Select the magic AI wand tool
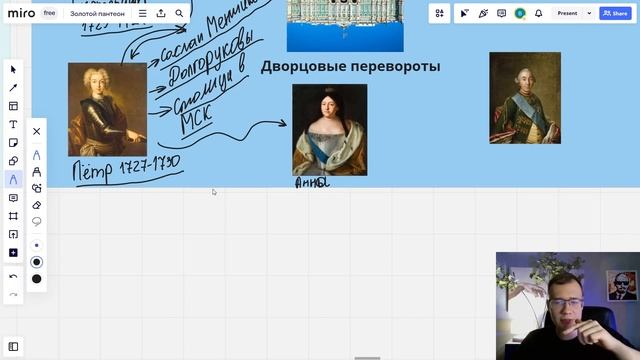This screenshot has width=640, height=360. coord(13,88)
